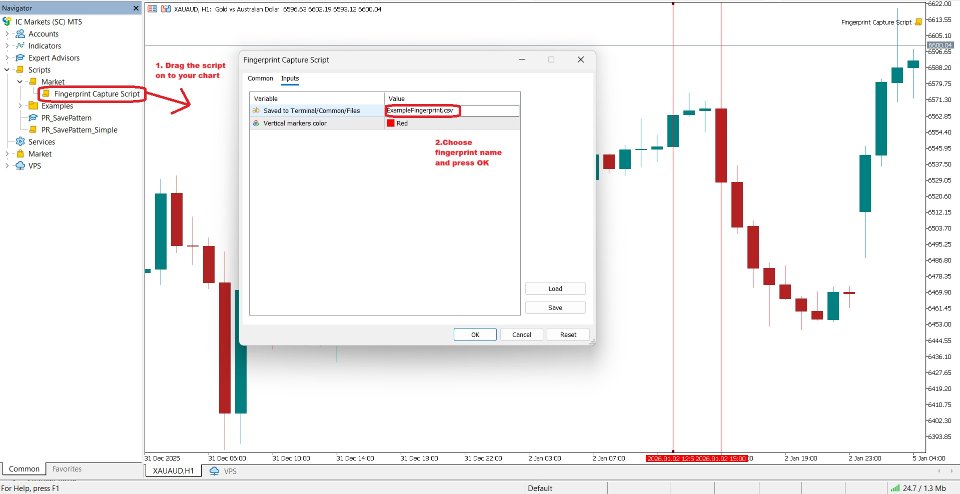This screenshot has height=494, width=960.
Task: Select the VPS tab below chart
Action: pyautogui.click(x=223, y=471)
